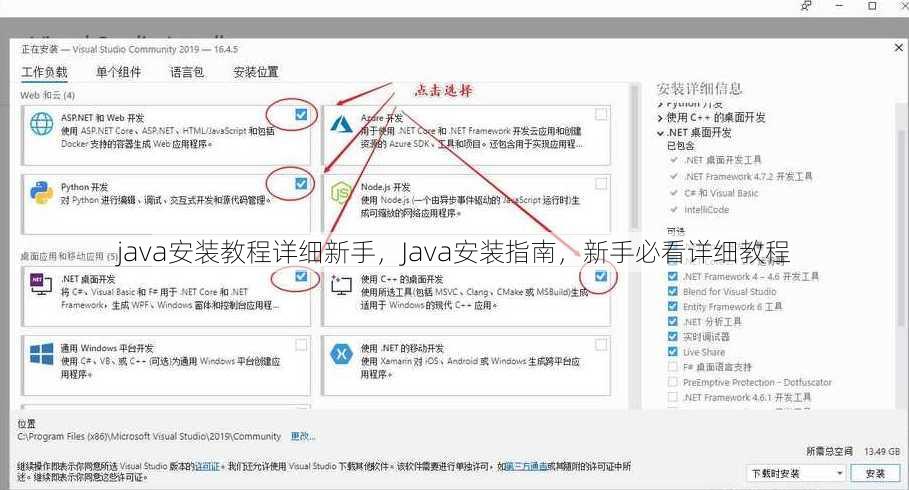Switch to the 安装位置 tab
The height and width of the screenshot is (490, 909).
[256, 72]
